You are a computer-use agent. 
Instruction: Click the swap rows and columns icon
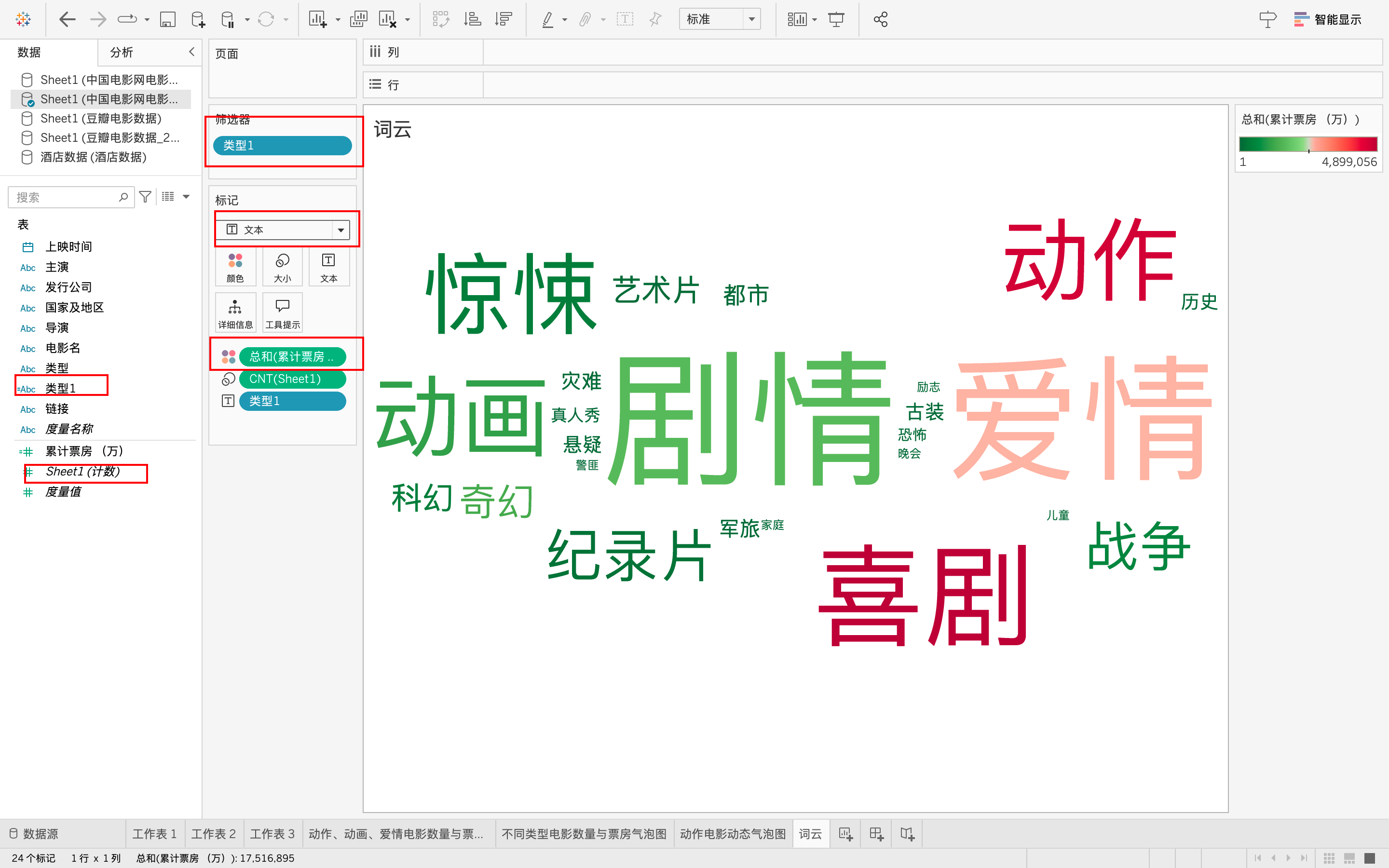click(x=441, y=19)
